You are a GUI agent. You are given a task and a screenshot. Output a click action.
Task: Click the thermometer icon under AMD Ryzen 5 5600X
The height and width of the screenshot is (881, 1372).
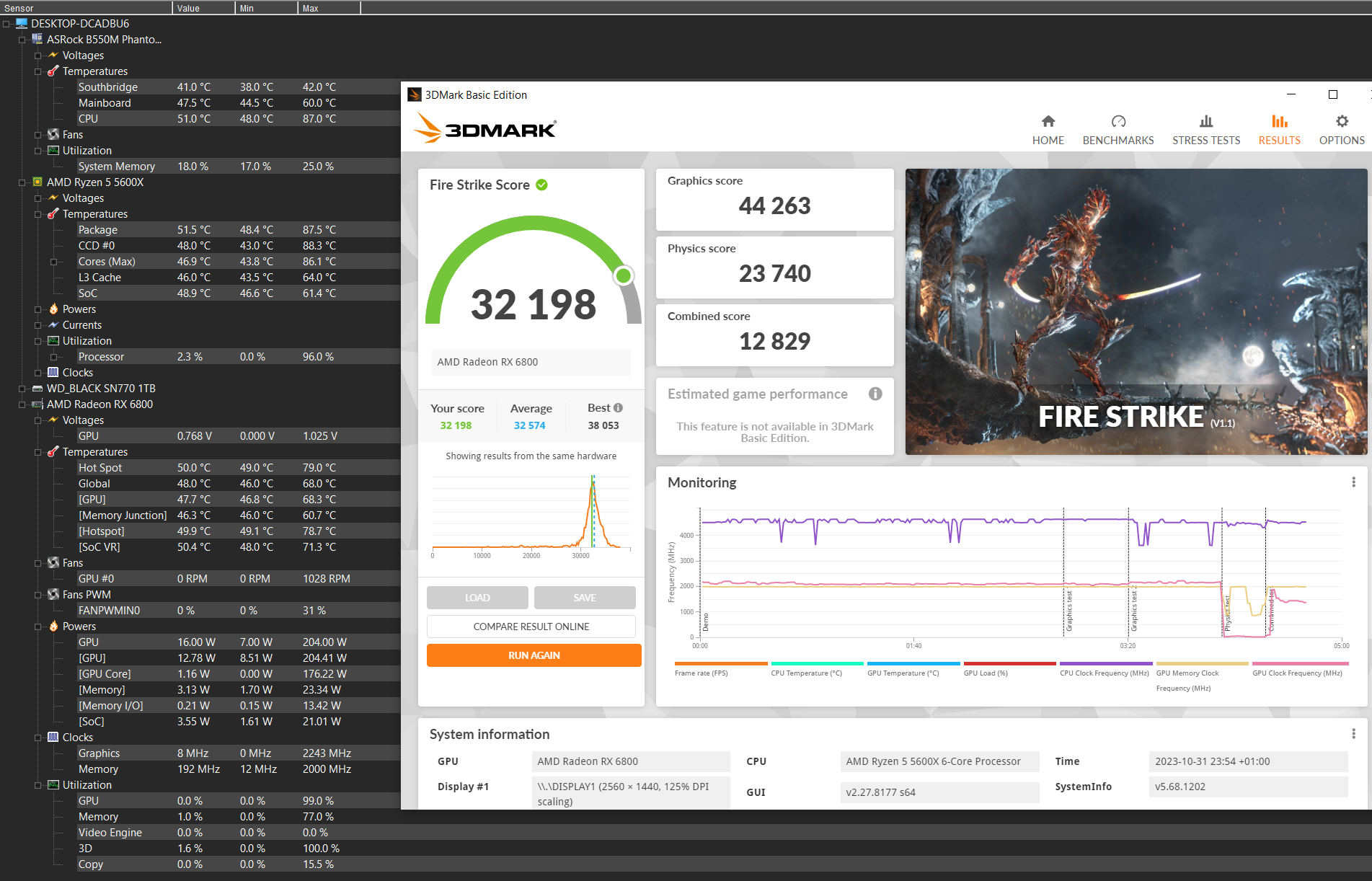53,214
